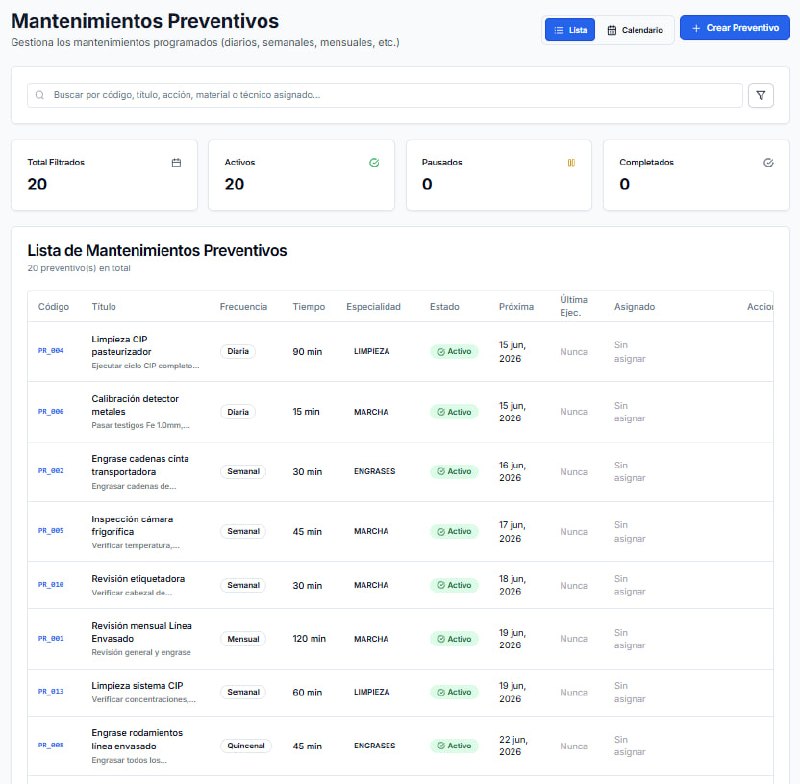Click date 22 jun, 2026
Screen dimensions: 800x784
[x=513, y=745]
